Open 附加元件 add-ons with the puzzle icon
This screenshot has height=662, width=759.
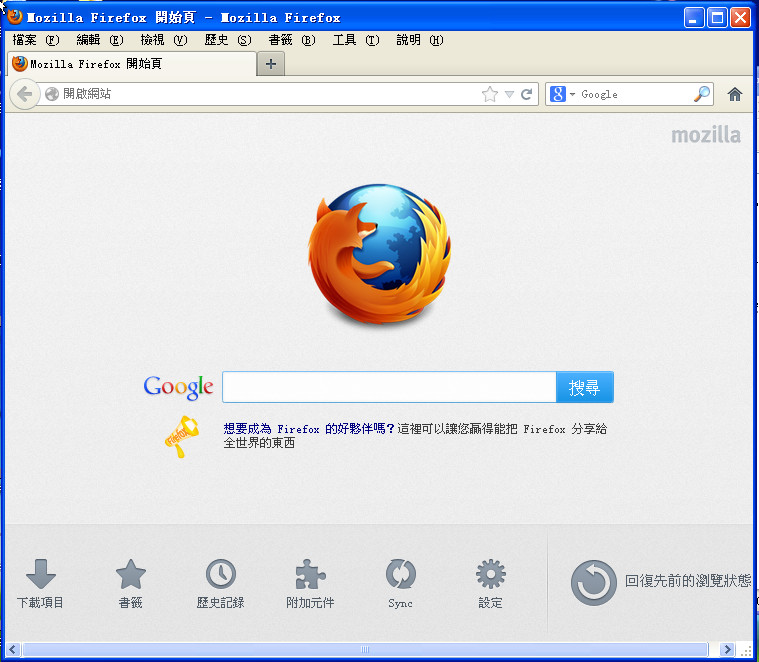(310, 584)
